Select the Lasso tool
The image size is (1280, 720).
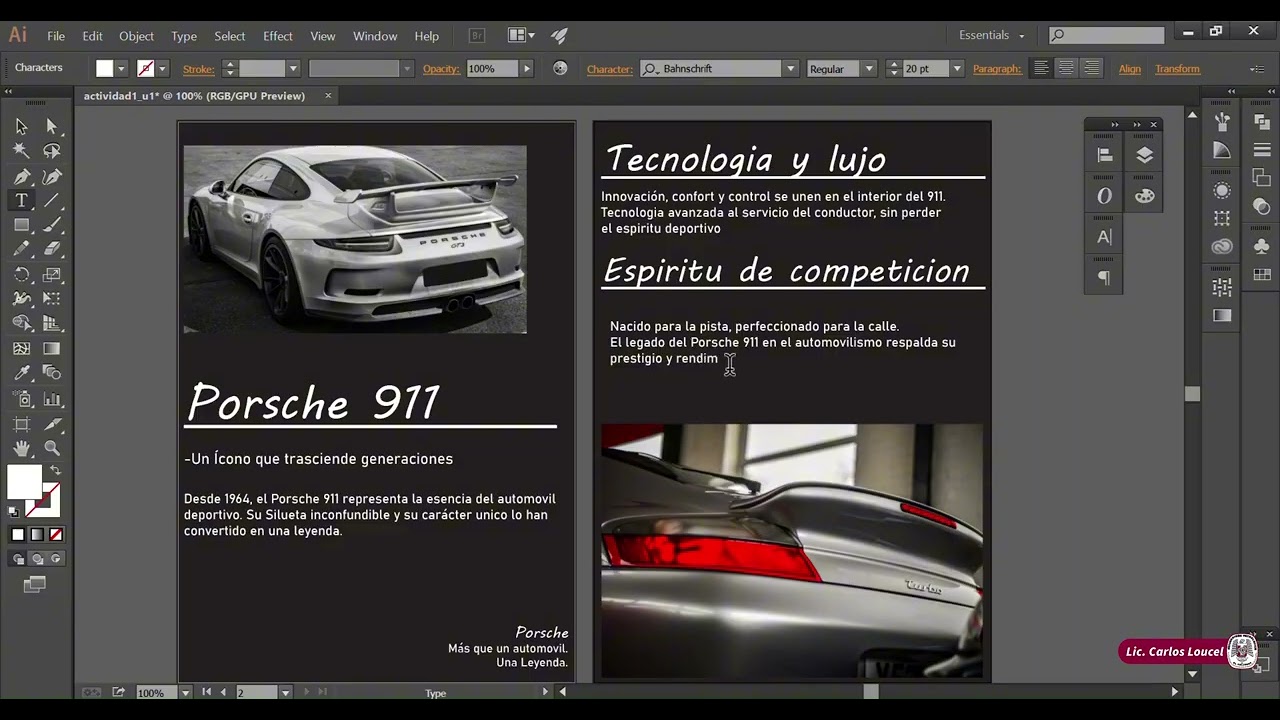point(52,151)
